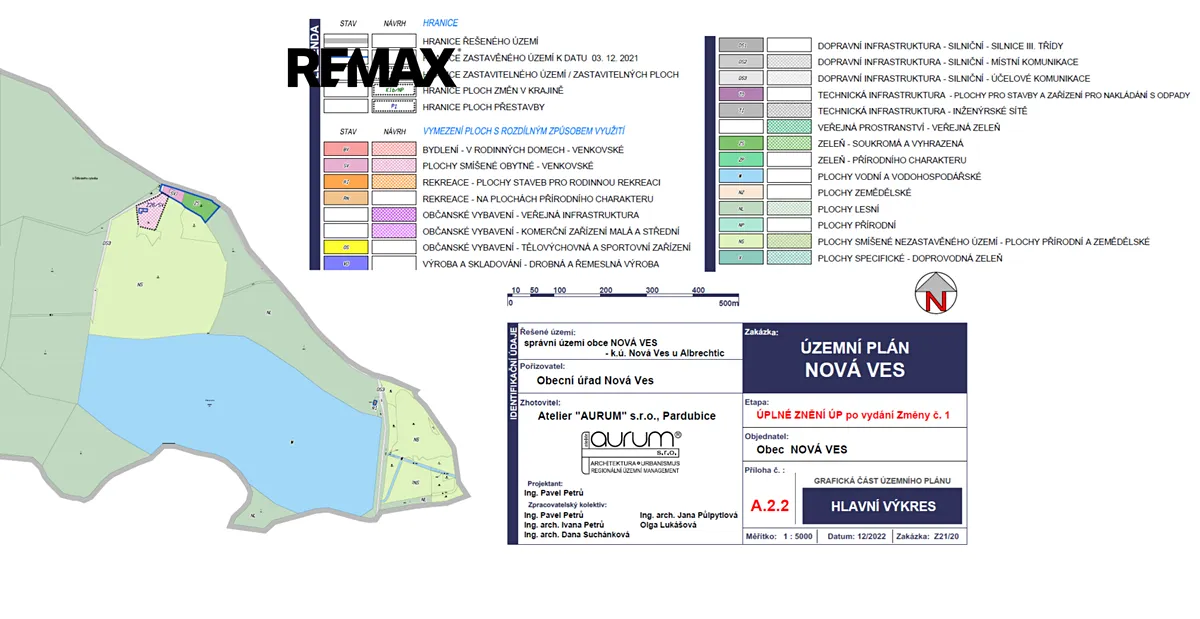Click the PLOCHY PŘÍRODNÍ legend label
Image resolution: width=1200 pixels, height=619 pixels.
[x=857, y=225]
